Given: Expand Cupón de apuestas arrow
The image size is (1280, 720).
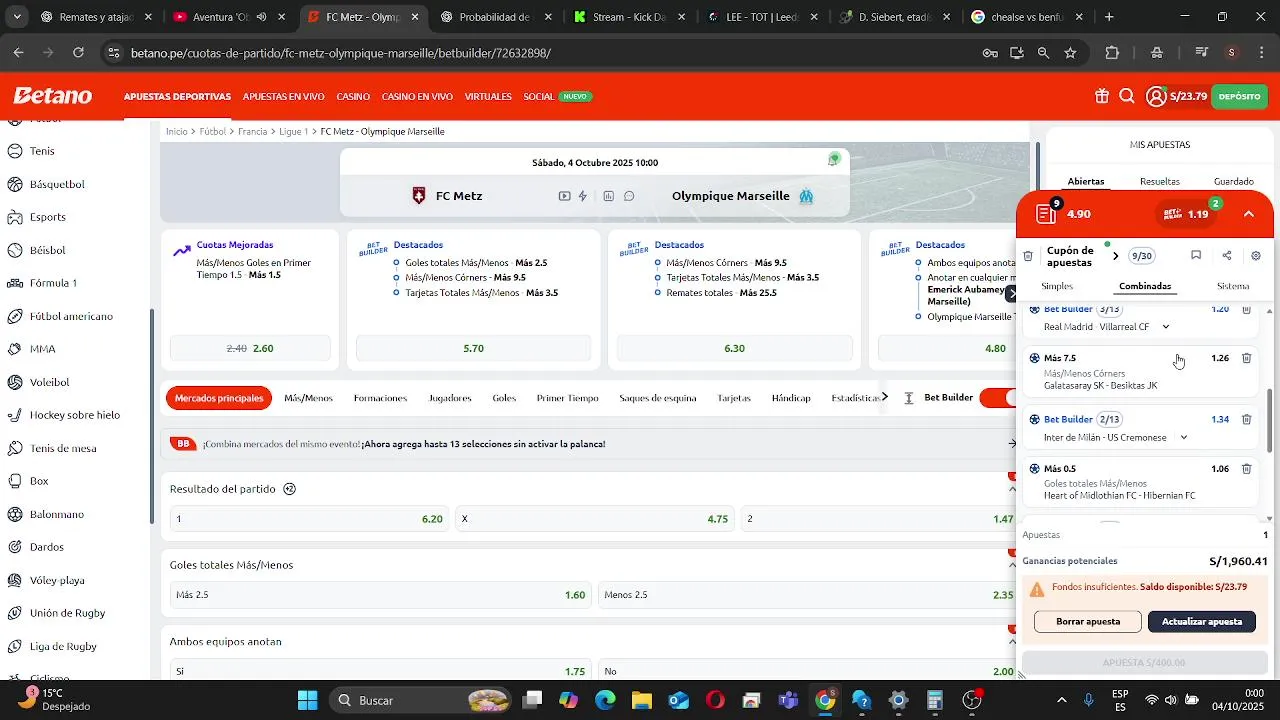Looking at the screenshot, I should pyautogui.click(x=1116, y=256).
